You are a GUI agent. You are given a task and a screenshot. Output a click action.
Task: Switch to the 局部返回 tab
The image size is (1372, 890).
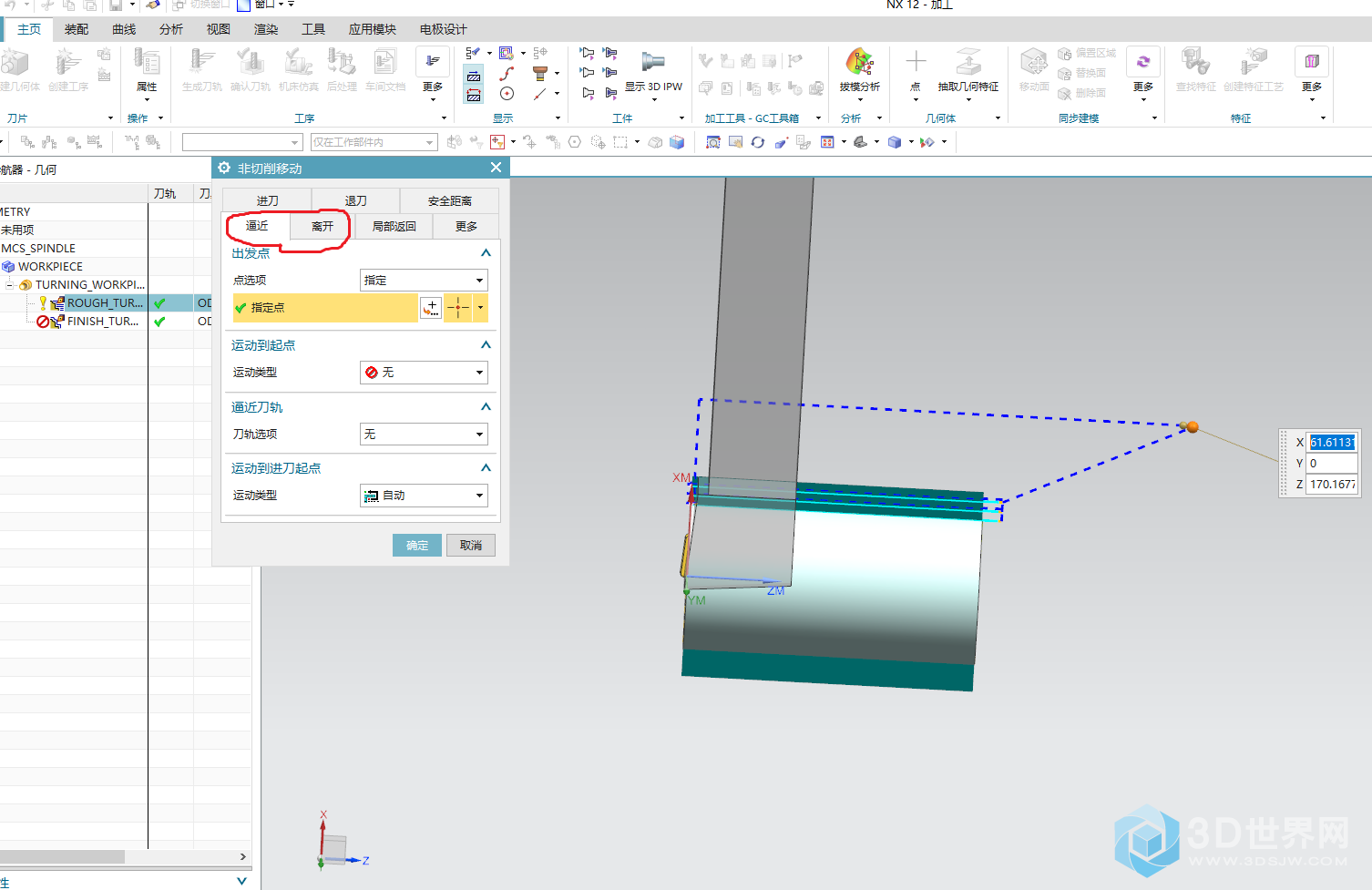[394, 226]
